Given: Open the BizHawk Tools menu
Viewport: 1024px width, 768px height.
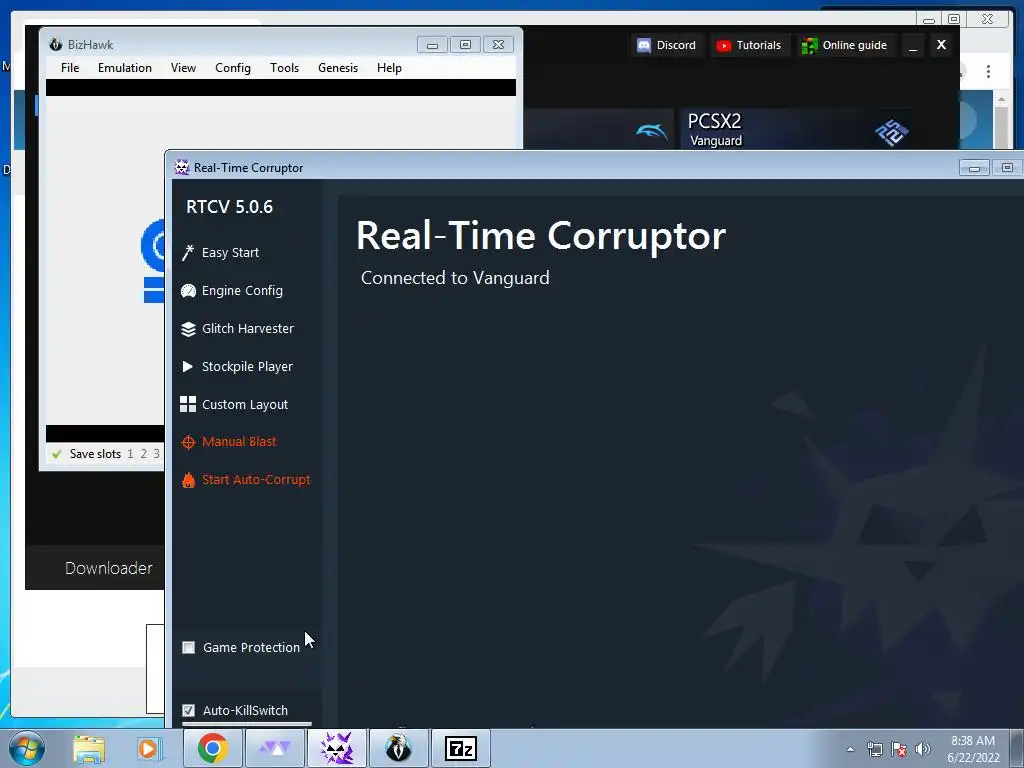Looking at the screenshot, I should 285,68.
